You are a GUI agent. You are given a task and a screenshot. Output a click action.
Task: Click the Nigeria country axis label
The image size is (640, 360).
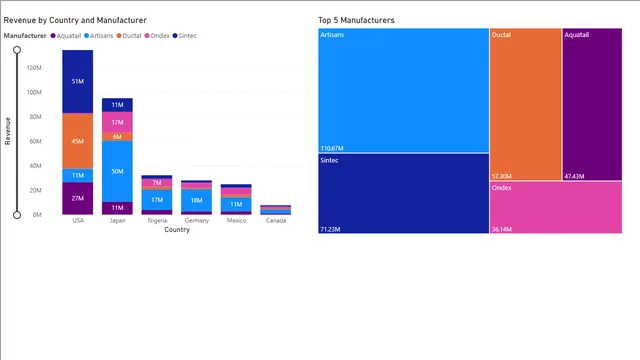coord(157,220)
